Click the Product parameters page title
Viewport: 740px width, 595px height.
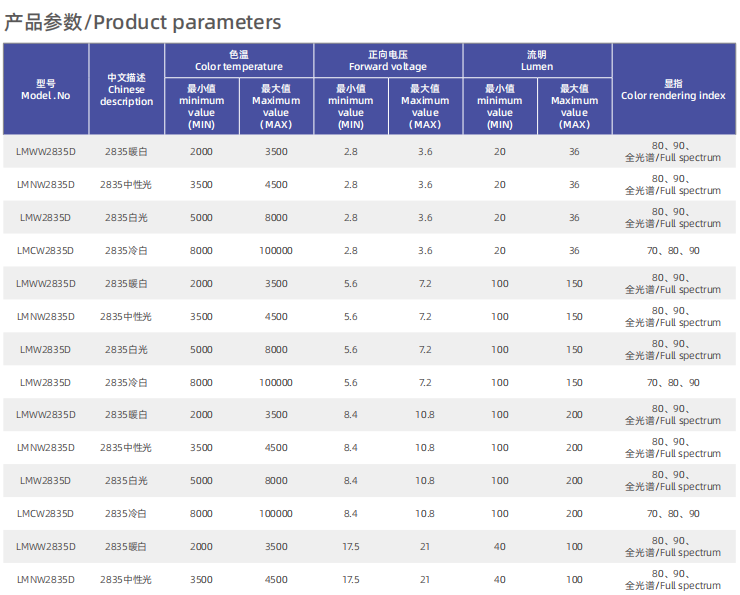[x=143, y=22]
